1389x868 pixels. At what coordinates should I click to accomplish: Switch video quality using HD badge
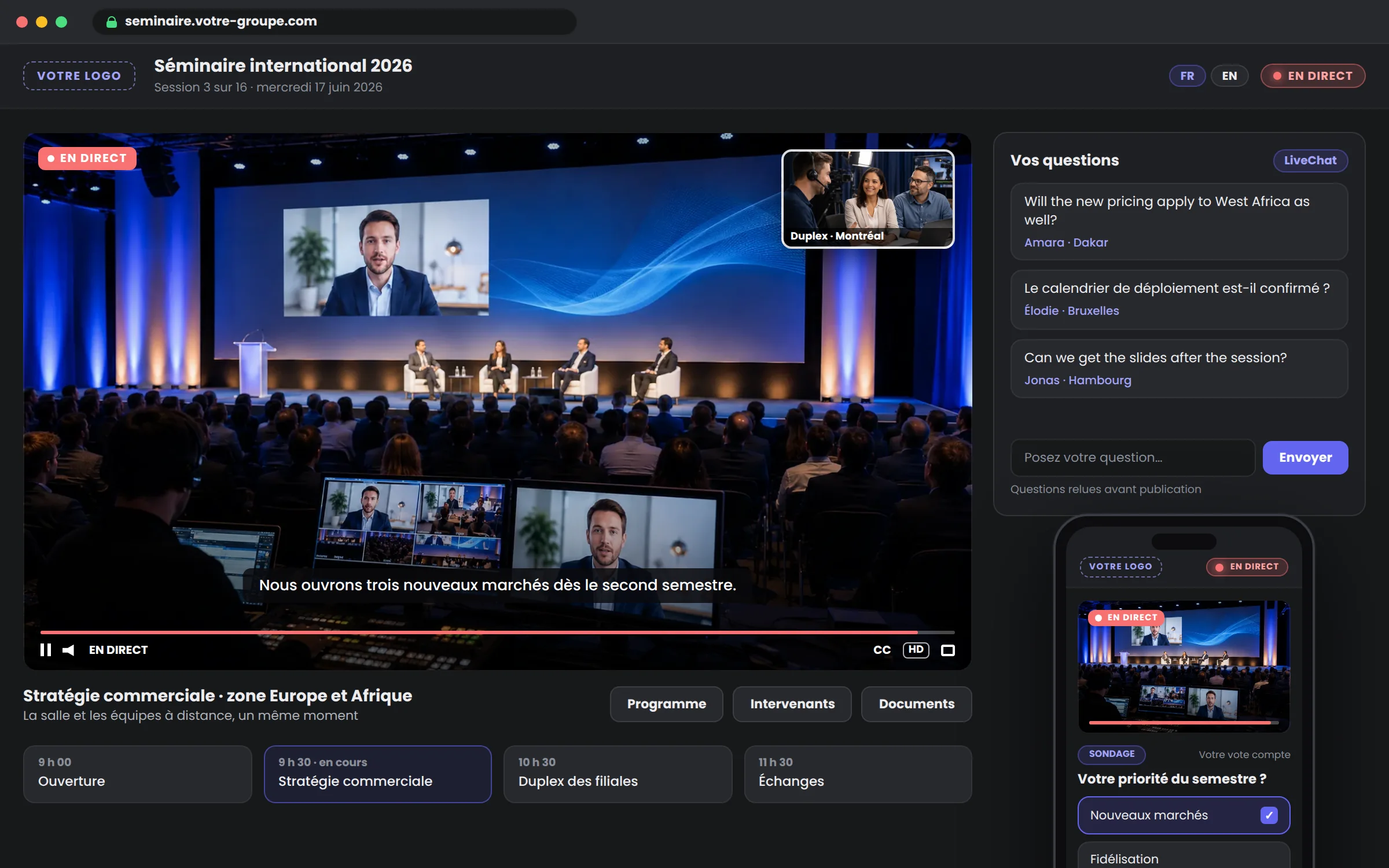pos(916,650)
